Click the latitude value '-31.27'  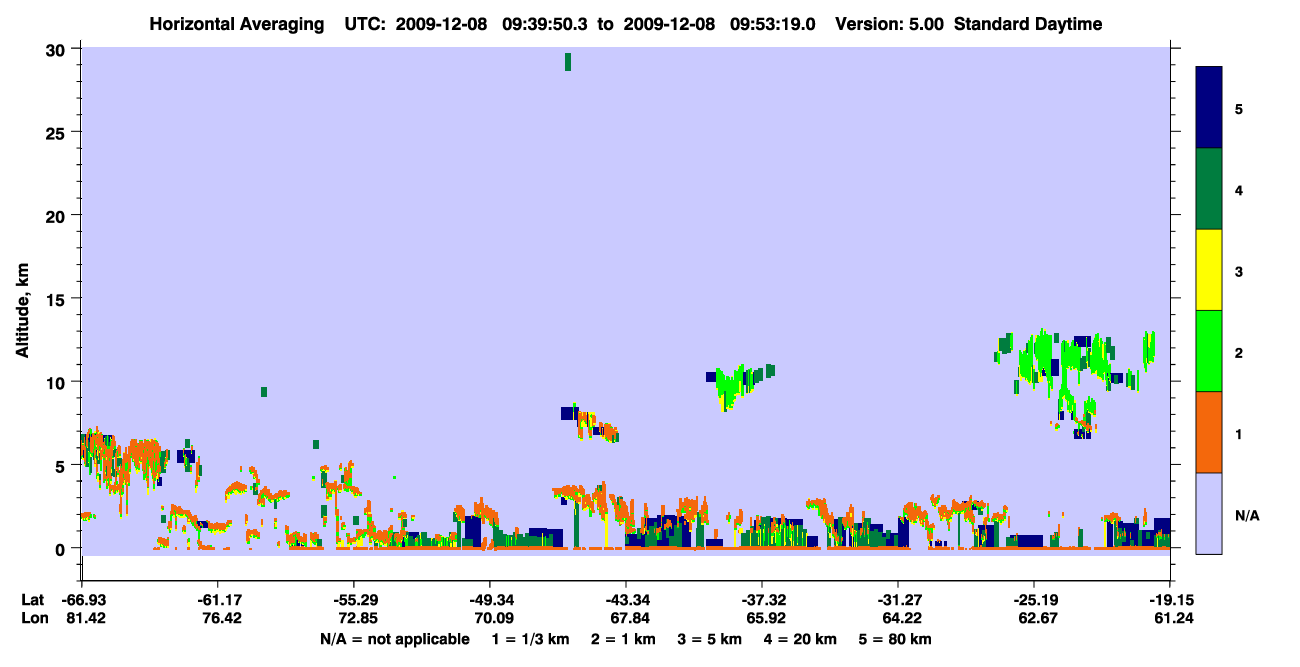[x=898, y=600]
